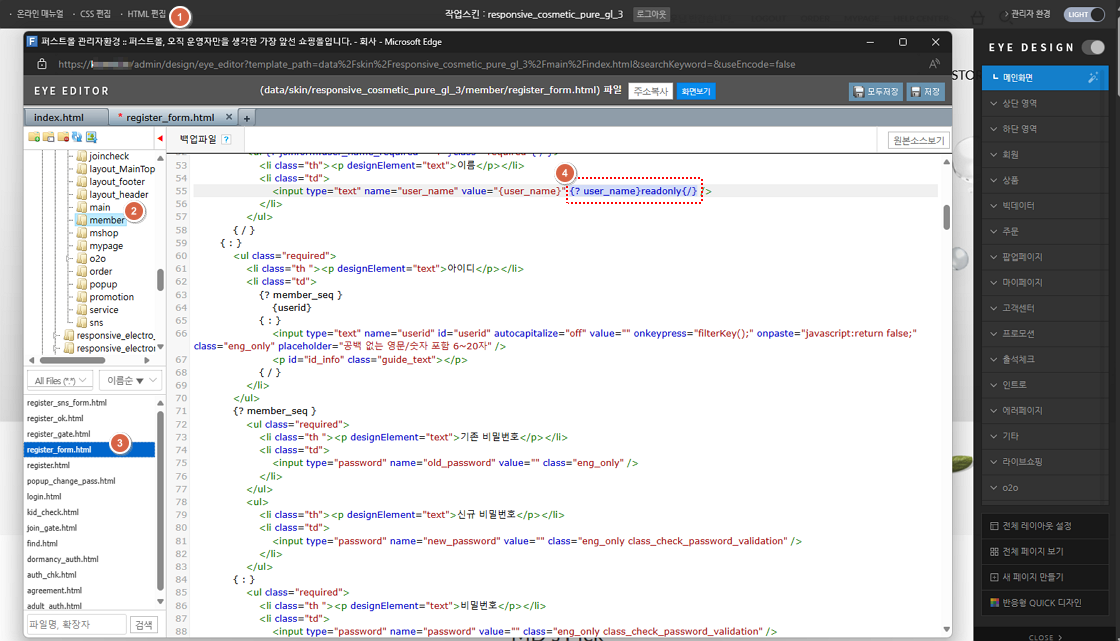Toggle the LIGHT theme switch

point(1085,14)
